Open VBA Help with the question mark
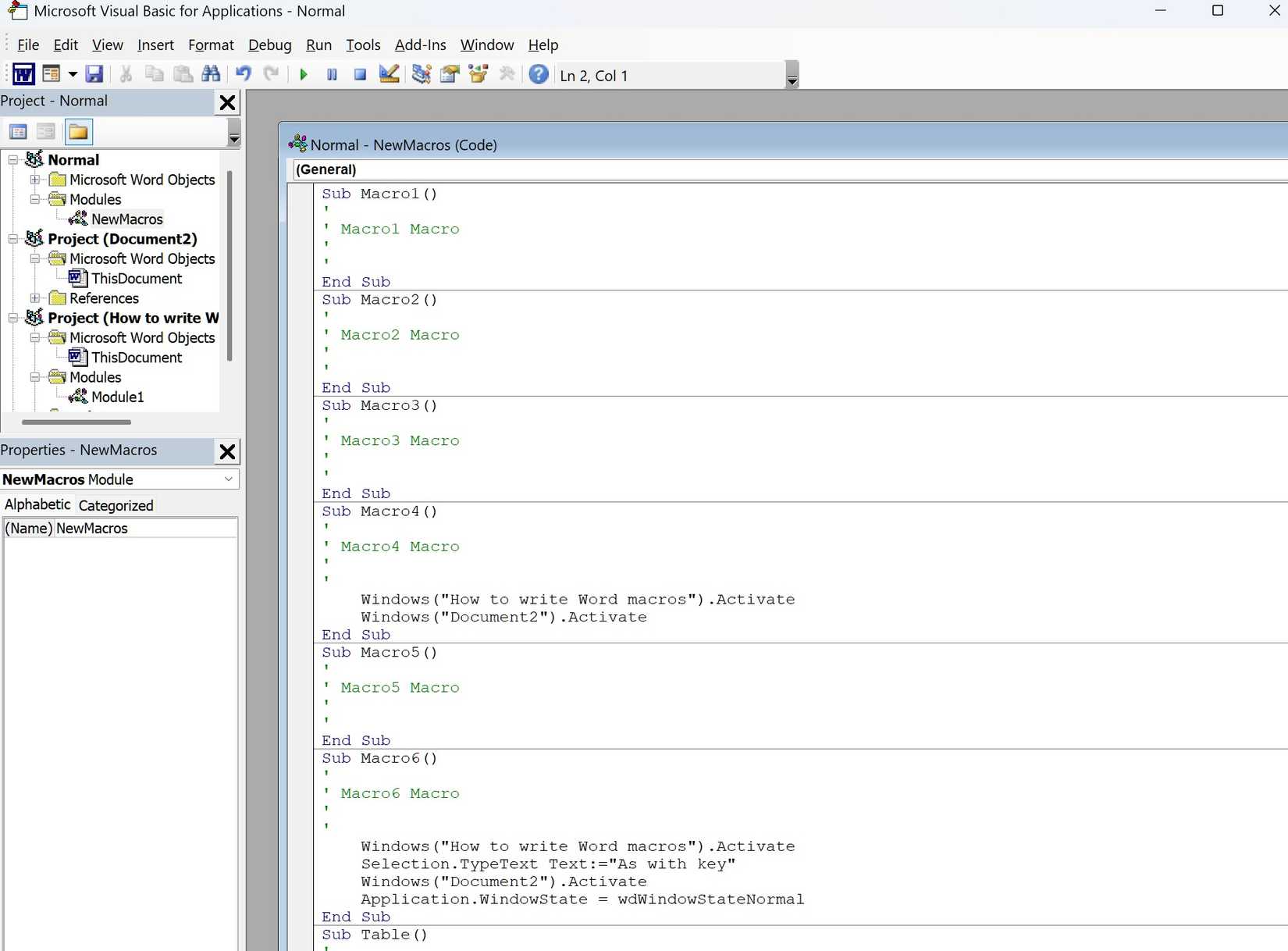 pos(539,74)
